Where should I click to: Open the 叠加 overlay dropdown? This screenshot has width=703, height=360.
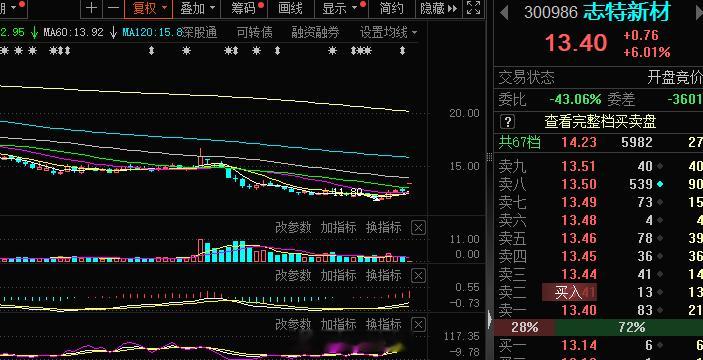point(197,8)
